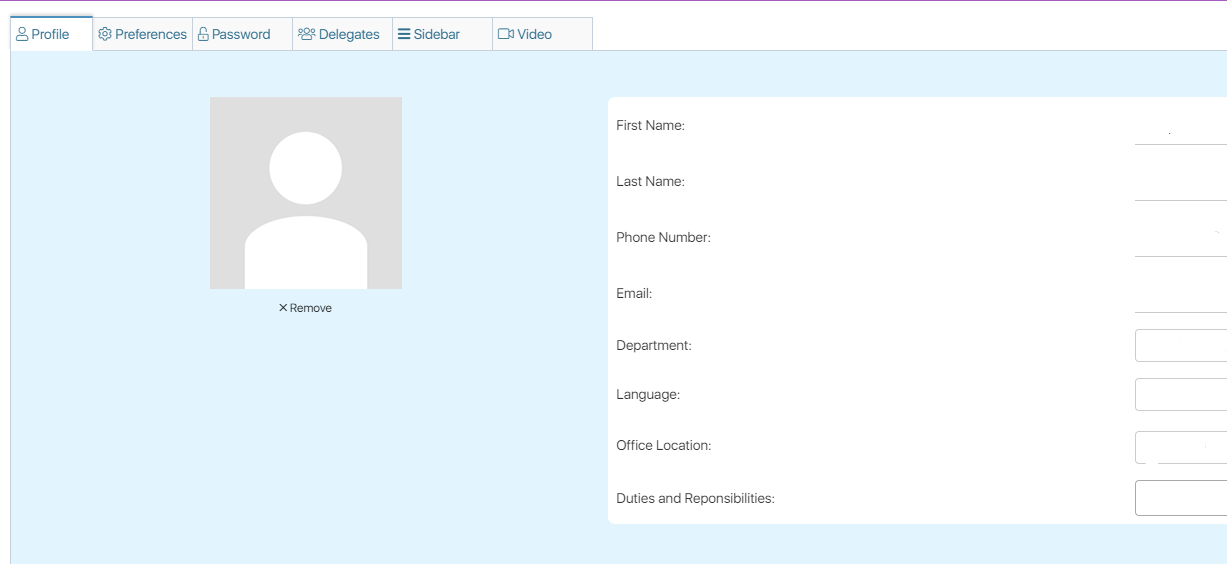Click the camera icon beside Video

pyautogui.click(x=506, y=34)
